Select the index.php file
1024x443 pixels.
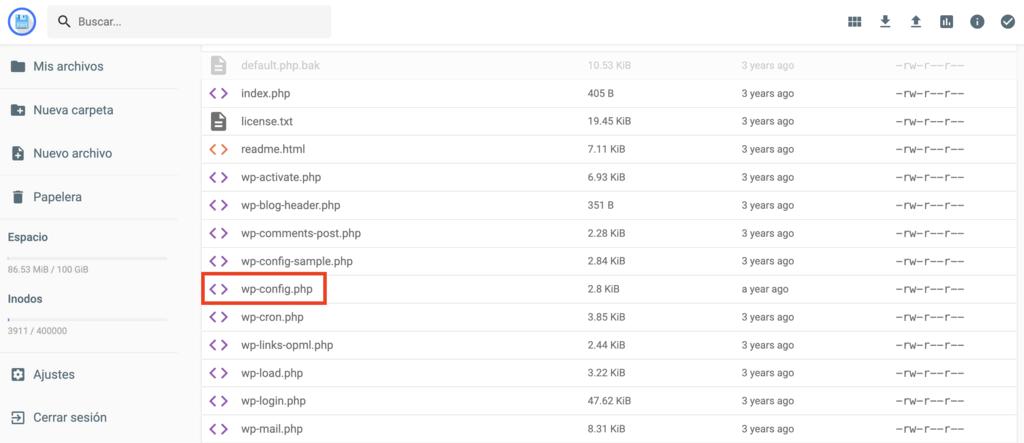coord(265,93)
